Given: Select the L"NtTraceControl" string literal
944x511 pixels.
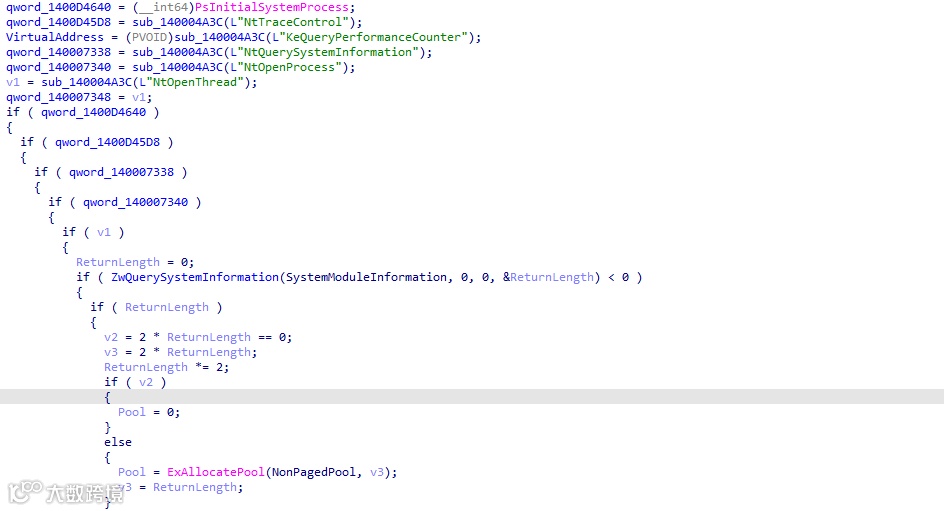Looking at the screenshot, I should (290, 22).
